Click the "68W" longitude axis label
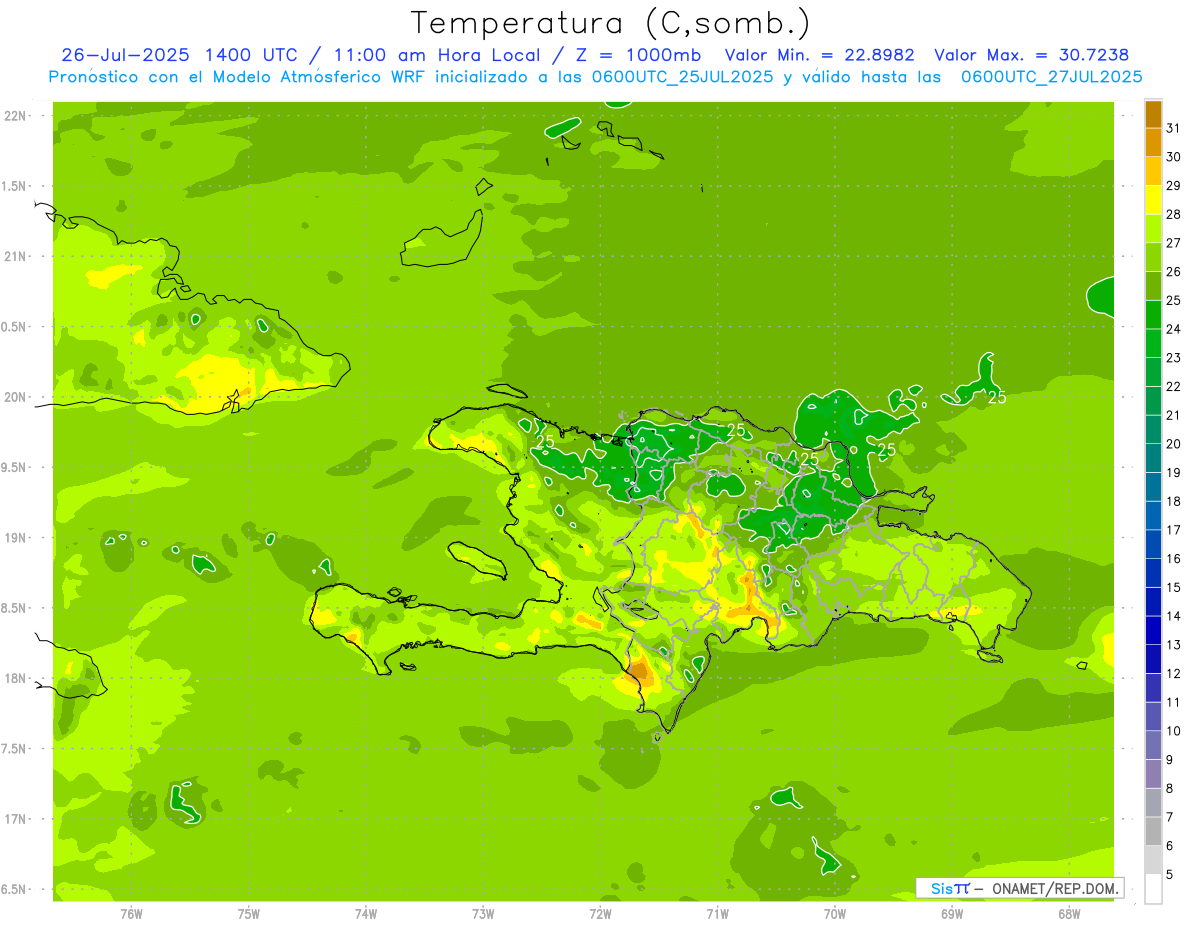The height and width of the screenshot is (927, 1200). click(x=1069, y=914)
